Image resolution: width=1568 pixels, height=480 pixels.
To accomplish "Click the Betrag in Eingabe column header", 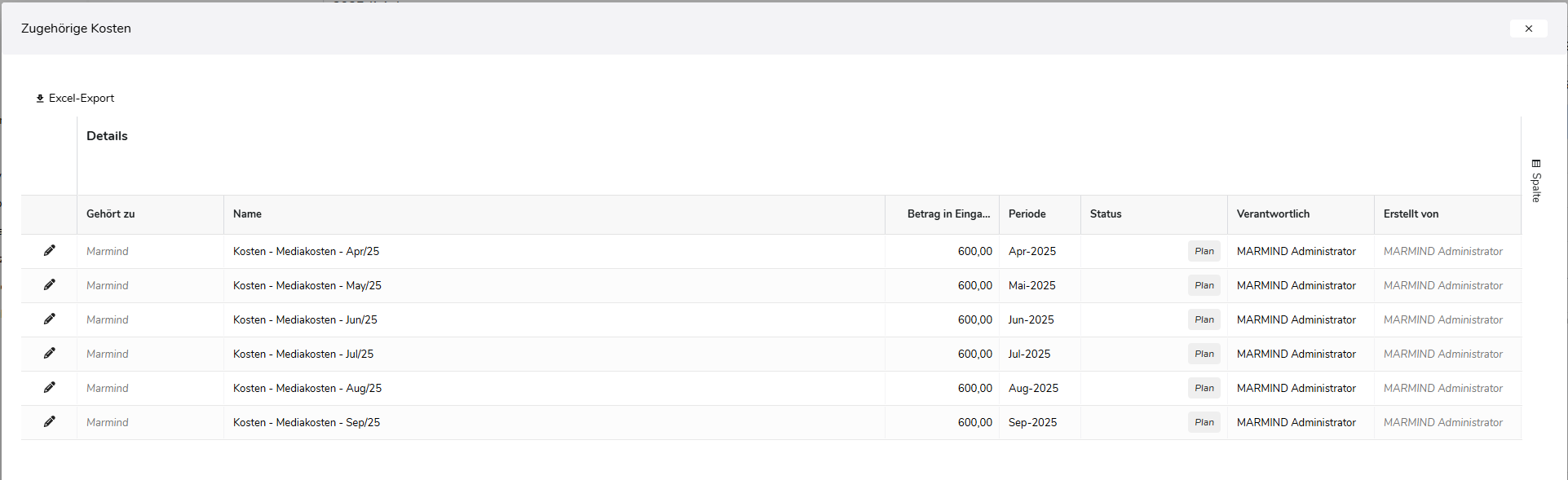I will coord(947,214).
